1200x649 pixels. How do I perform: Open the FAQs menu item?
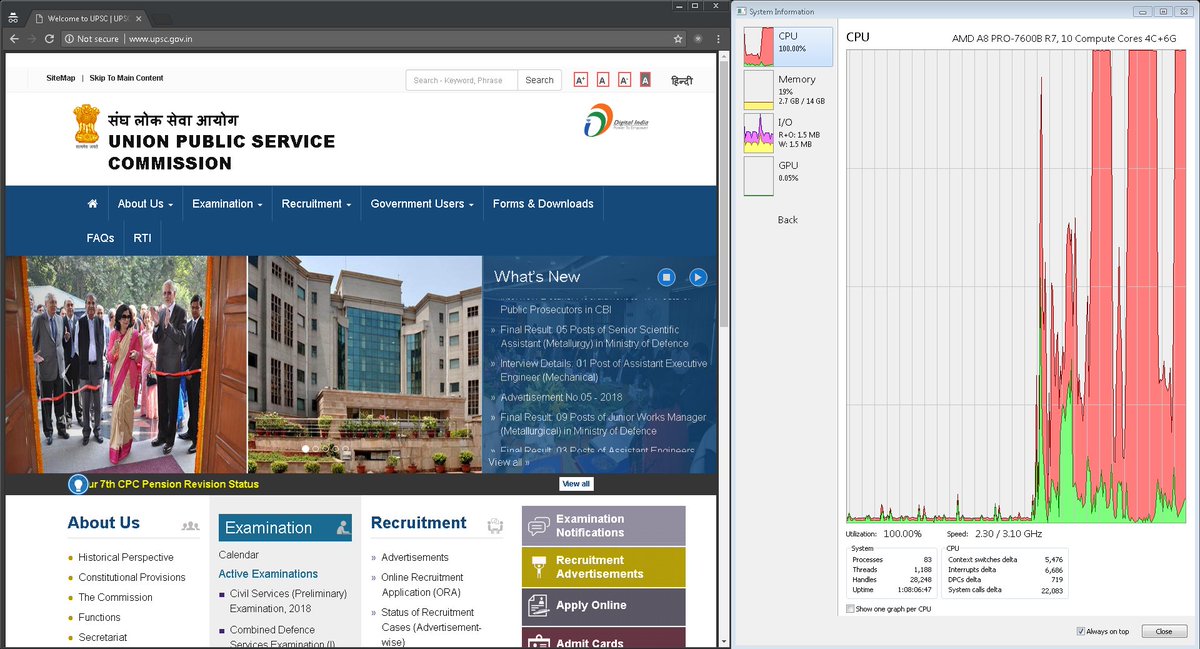click(100, 238)
